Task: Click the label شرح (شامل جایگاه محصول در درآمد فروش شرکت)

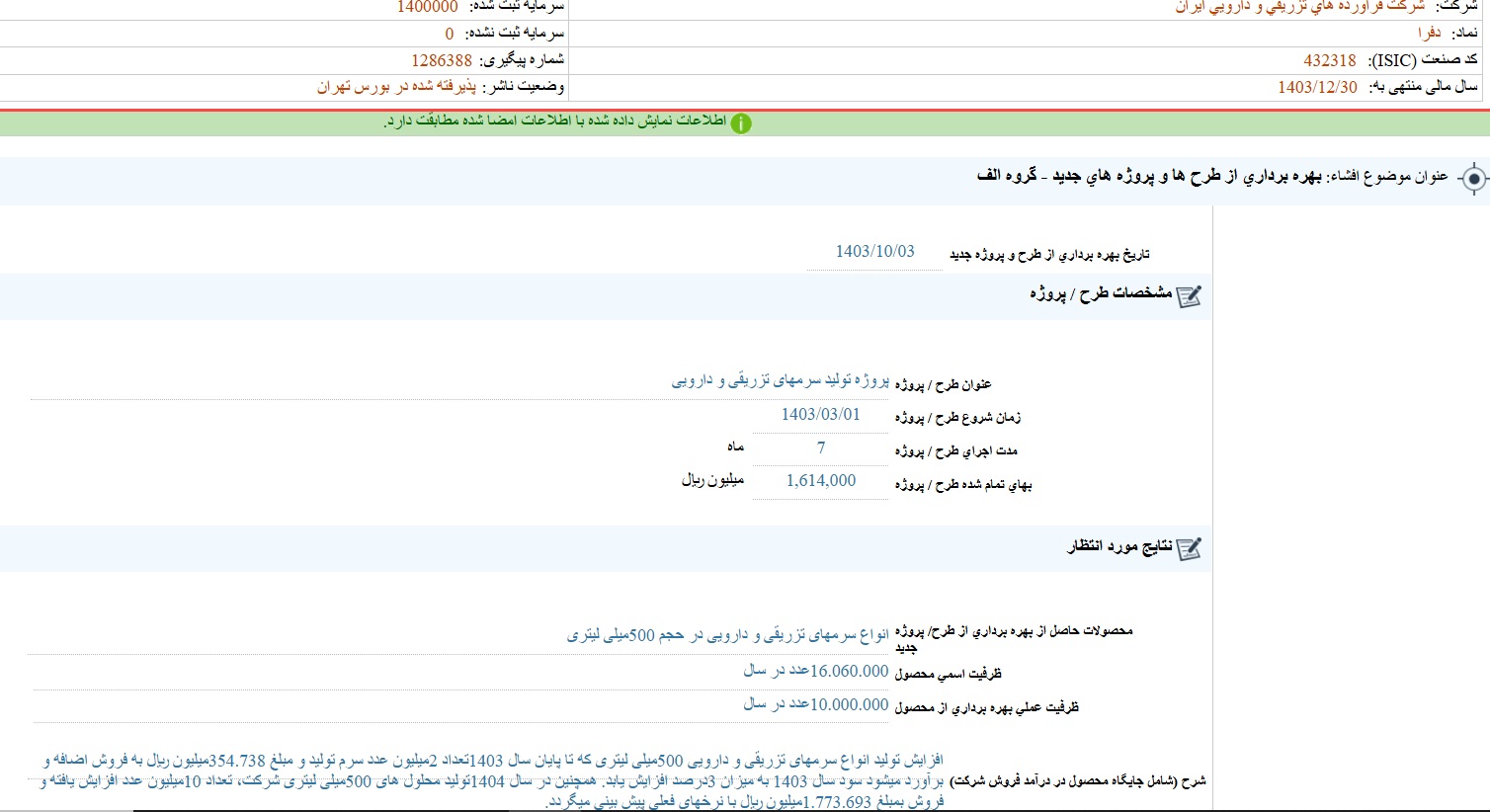Action: (x=1078, y=781)
